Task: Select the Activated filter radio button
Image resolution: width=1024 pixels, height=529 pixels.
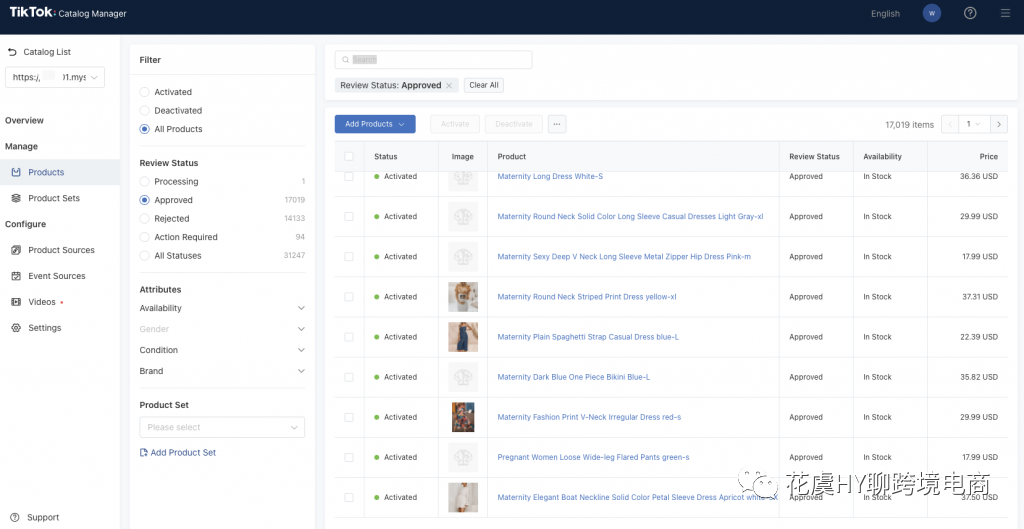Action: pyautogui.click(x=145, y=92)
